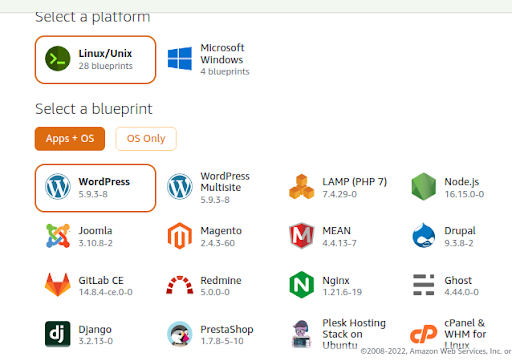Viewport: 512px width, 361px height.
Task: Click the Ghost name text
Action: (x=458, y=280)
